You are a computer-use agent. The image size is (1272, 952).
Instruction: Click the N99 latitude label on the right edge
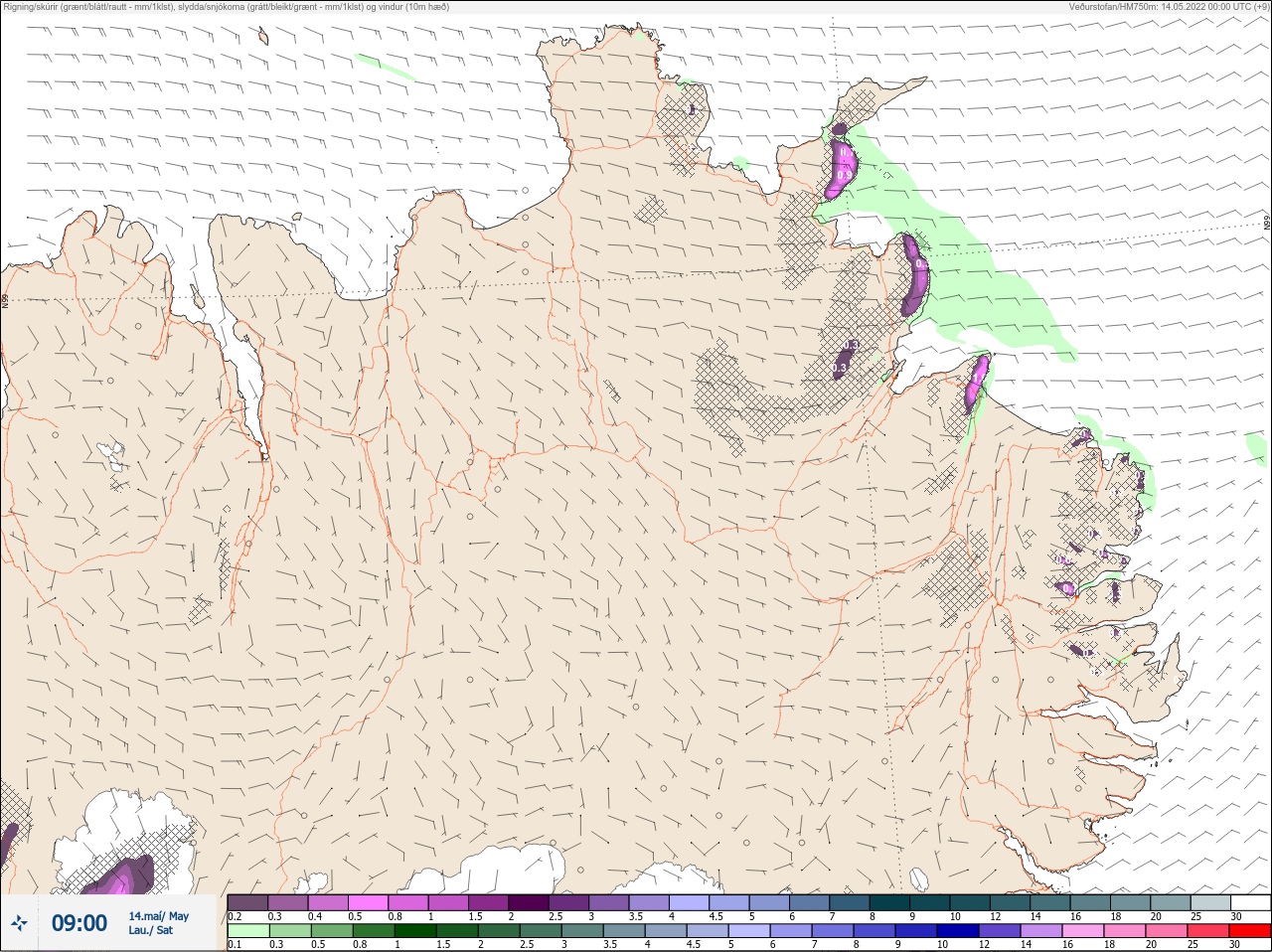click(x=1267, y=224)
